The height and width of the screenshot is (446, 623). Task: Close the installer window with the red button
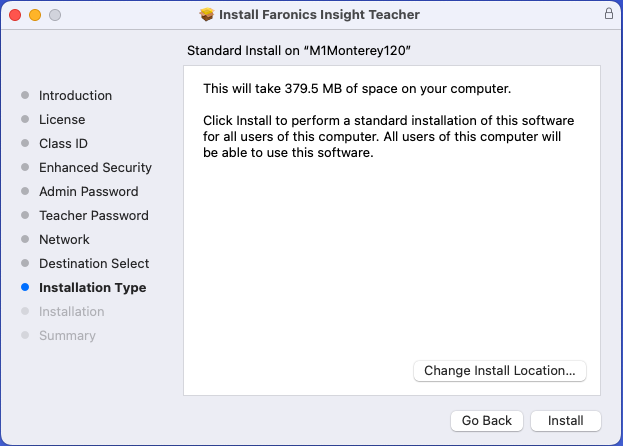15,15
